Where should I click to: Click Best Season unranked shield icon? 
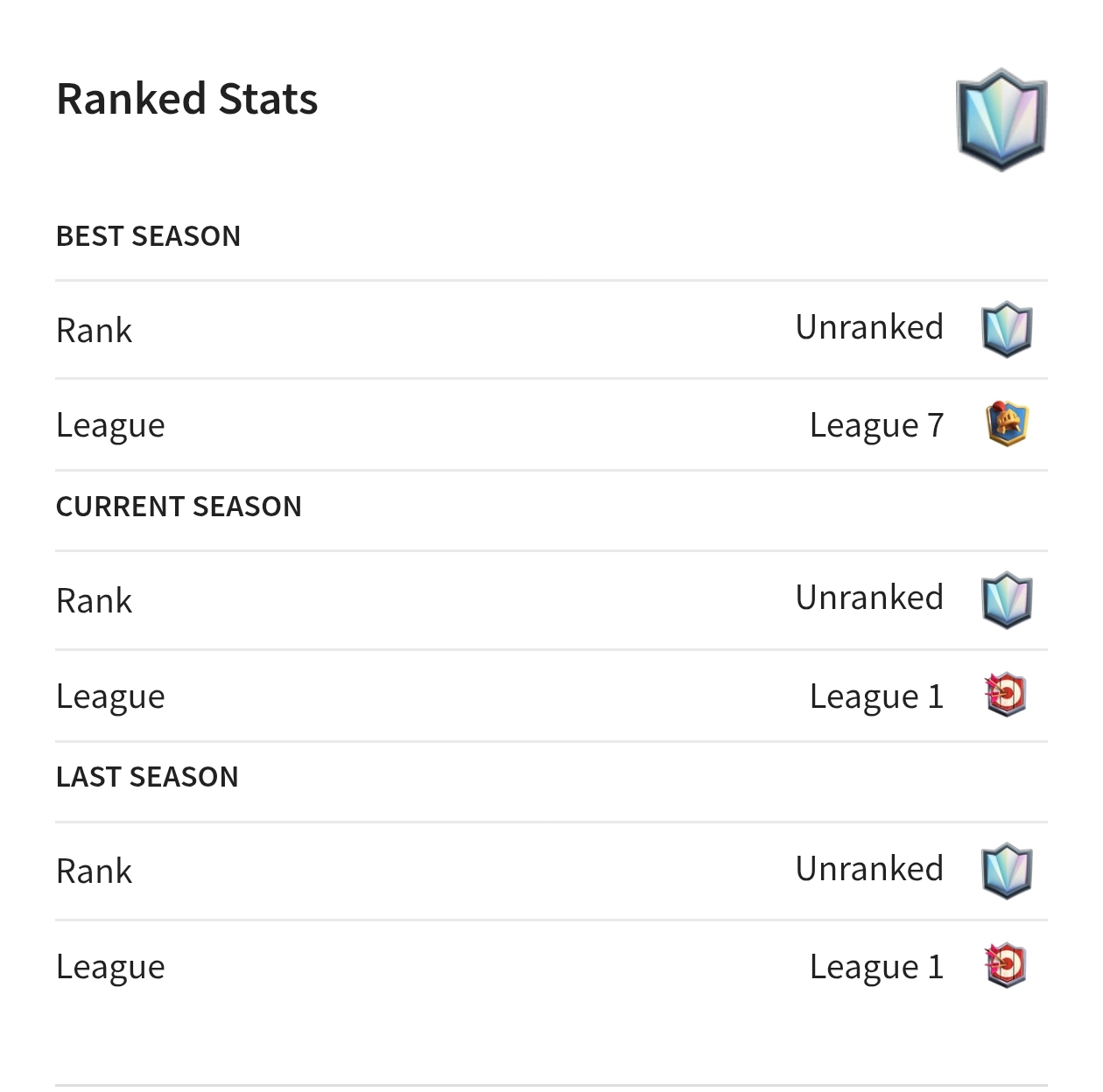tap(1007, 330)
